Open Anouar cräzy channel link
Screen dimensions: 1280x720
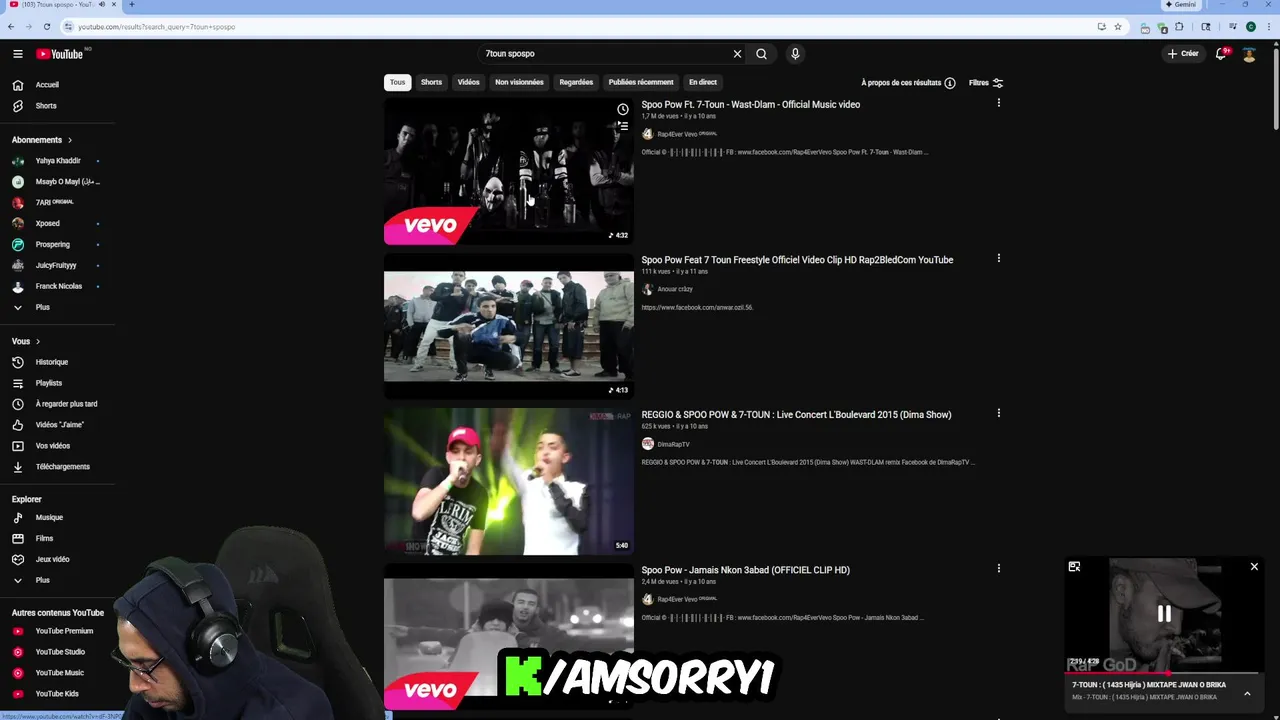675,289
